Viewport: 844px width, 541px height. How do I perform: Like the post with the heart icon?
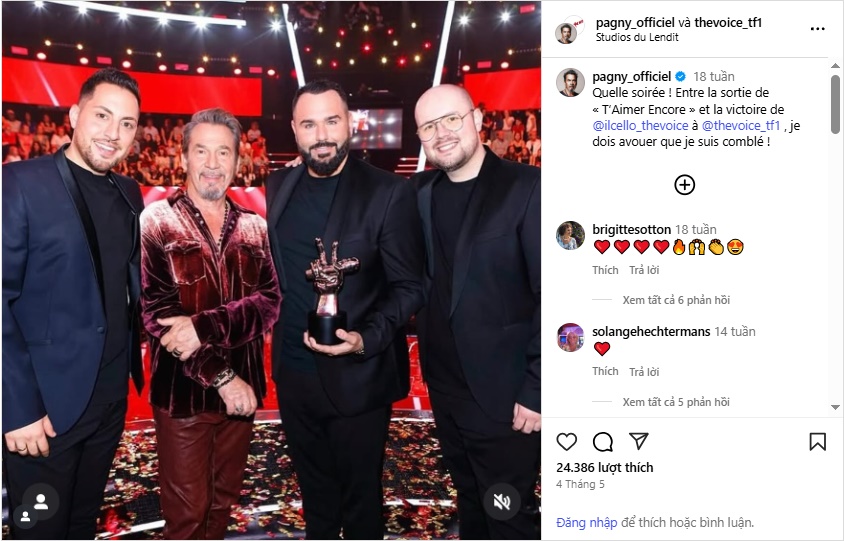coord(566,442)
